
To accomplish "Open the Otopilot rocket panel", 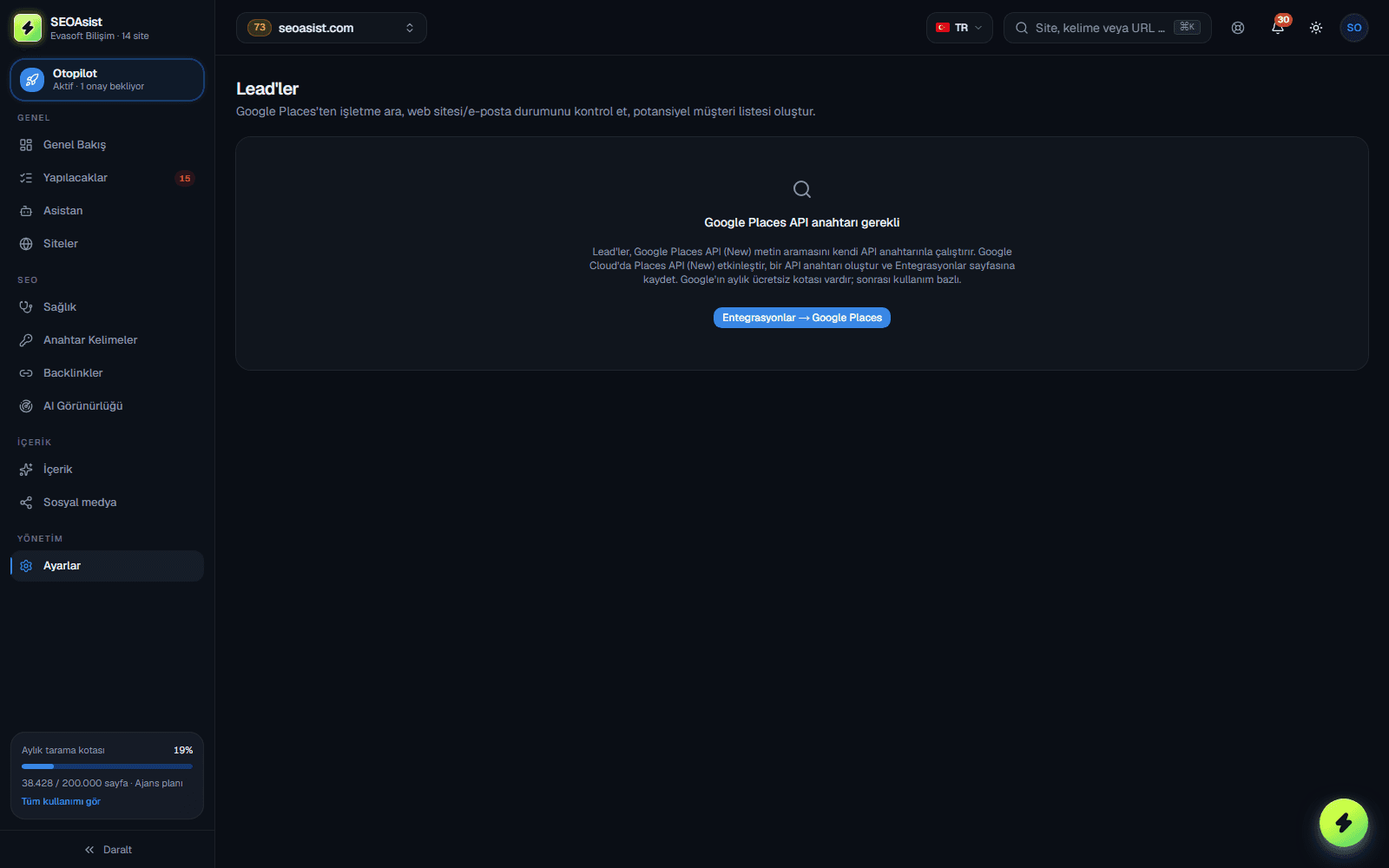I will click(107, 80).
